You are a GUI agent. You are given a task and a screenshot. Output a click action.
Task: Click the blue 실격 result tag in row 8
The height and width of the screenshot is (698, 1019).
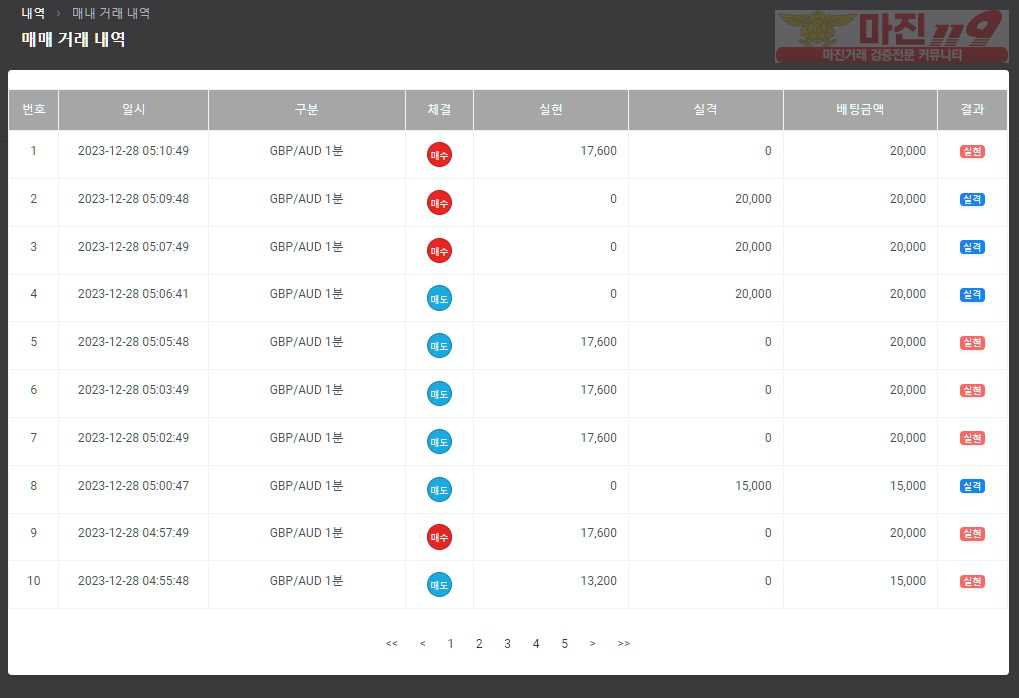(x=972, y=486)
